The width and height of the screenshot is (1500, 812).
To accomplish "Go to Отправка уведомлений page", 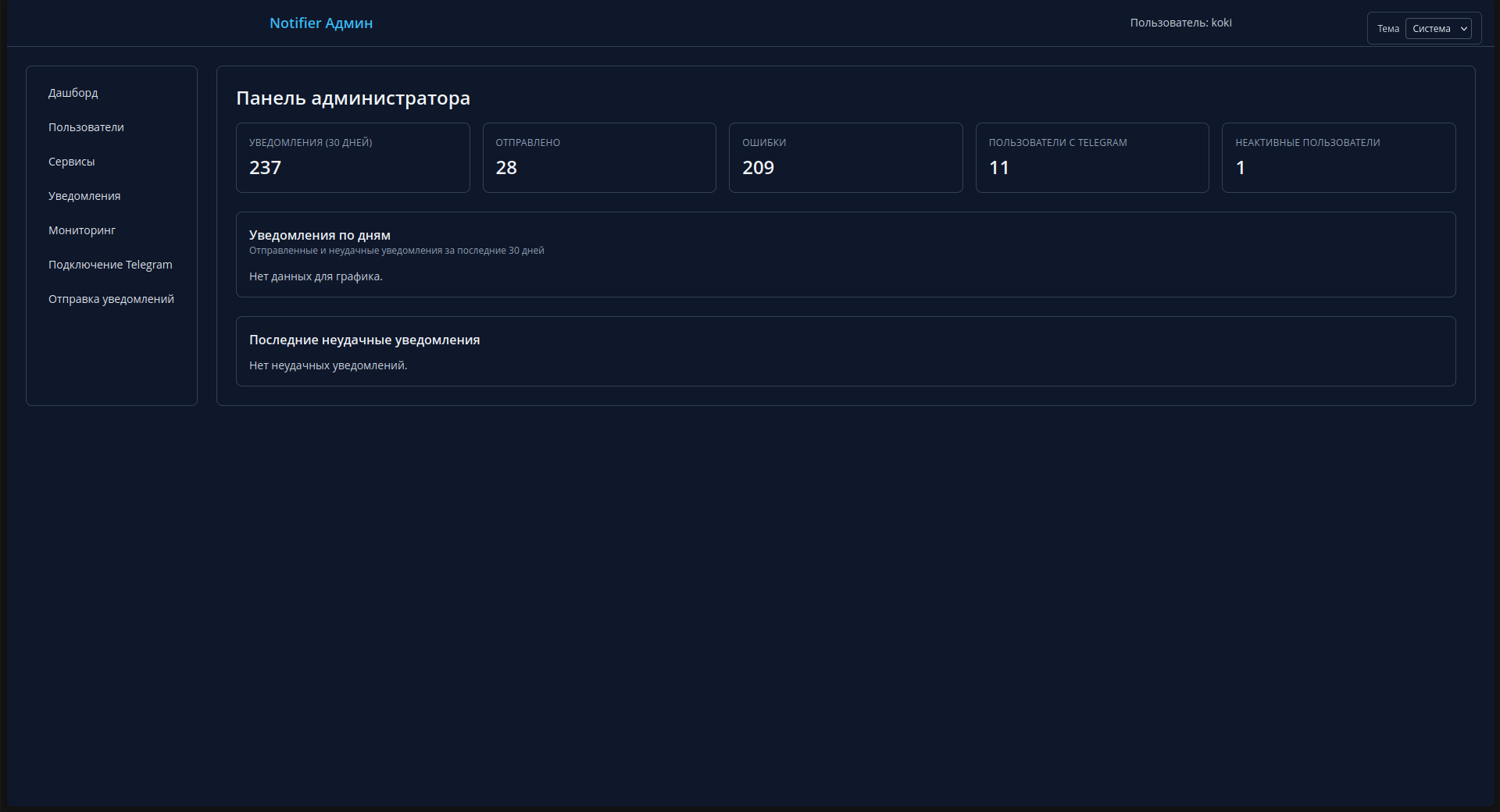I will (111, 299).
